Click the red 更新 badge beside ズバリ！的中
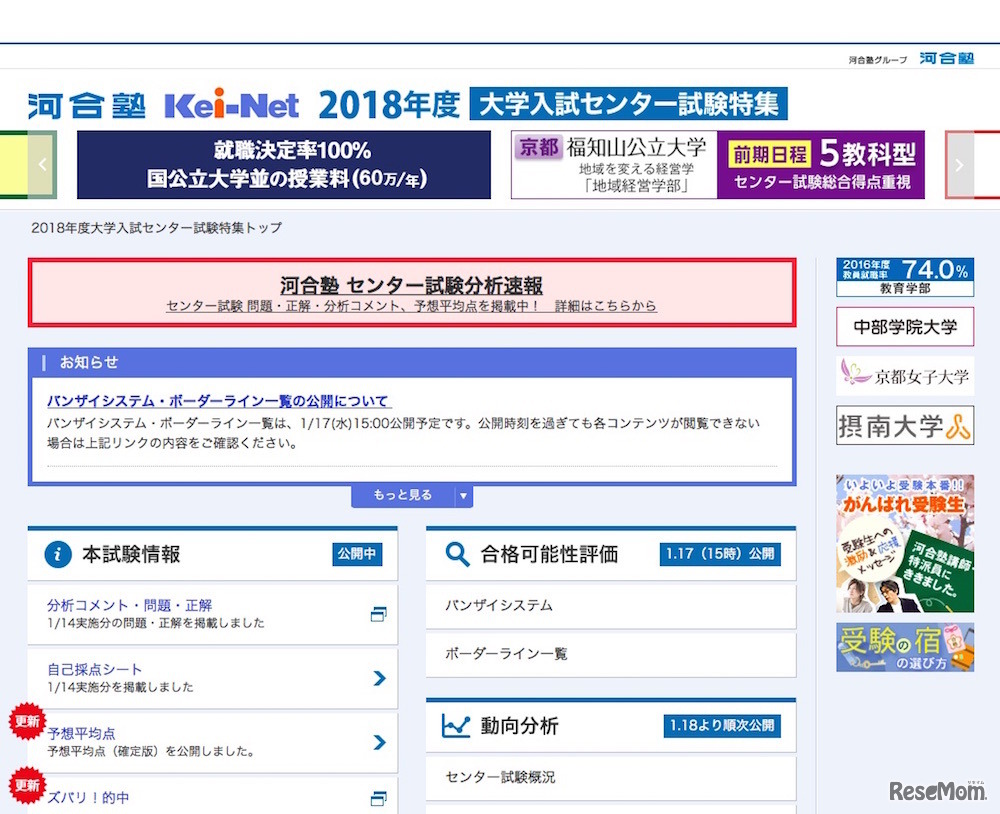This screenshot has height=814, width=1000. coord(27,785)
